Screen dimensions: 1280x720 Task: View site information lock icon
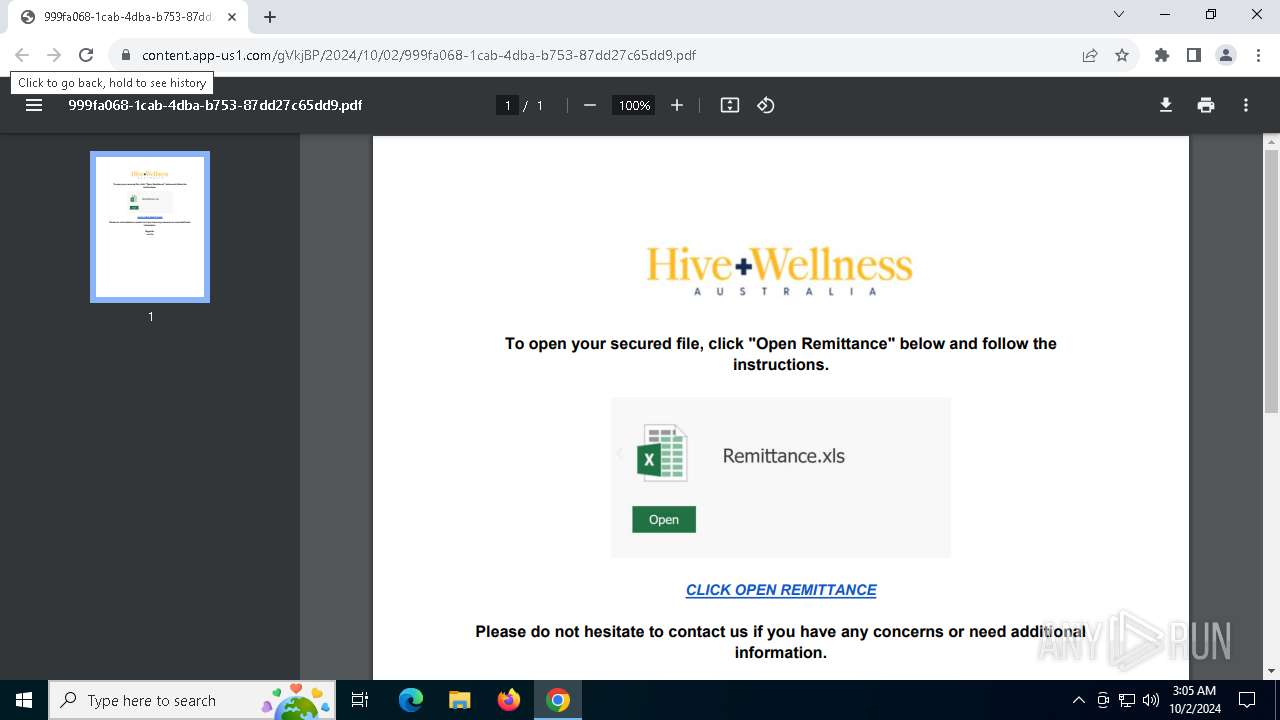(x=125, y=55)
